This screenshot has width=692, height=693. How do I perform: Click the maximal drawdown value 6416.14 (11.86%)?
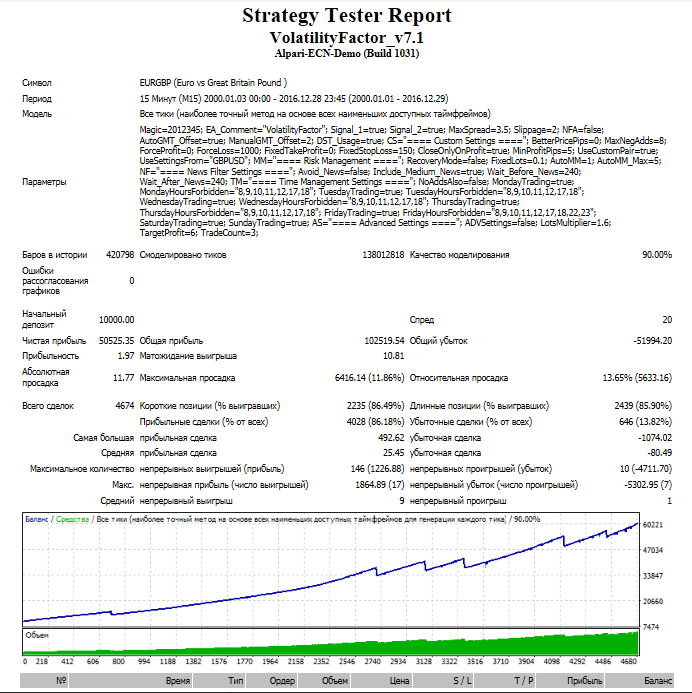pos(369,378)
